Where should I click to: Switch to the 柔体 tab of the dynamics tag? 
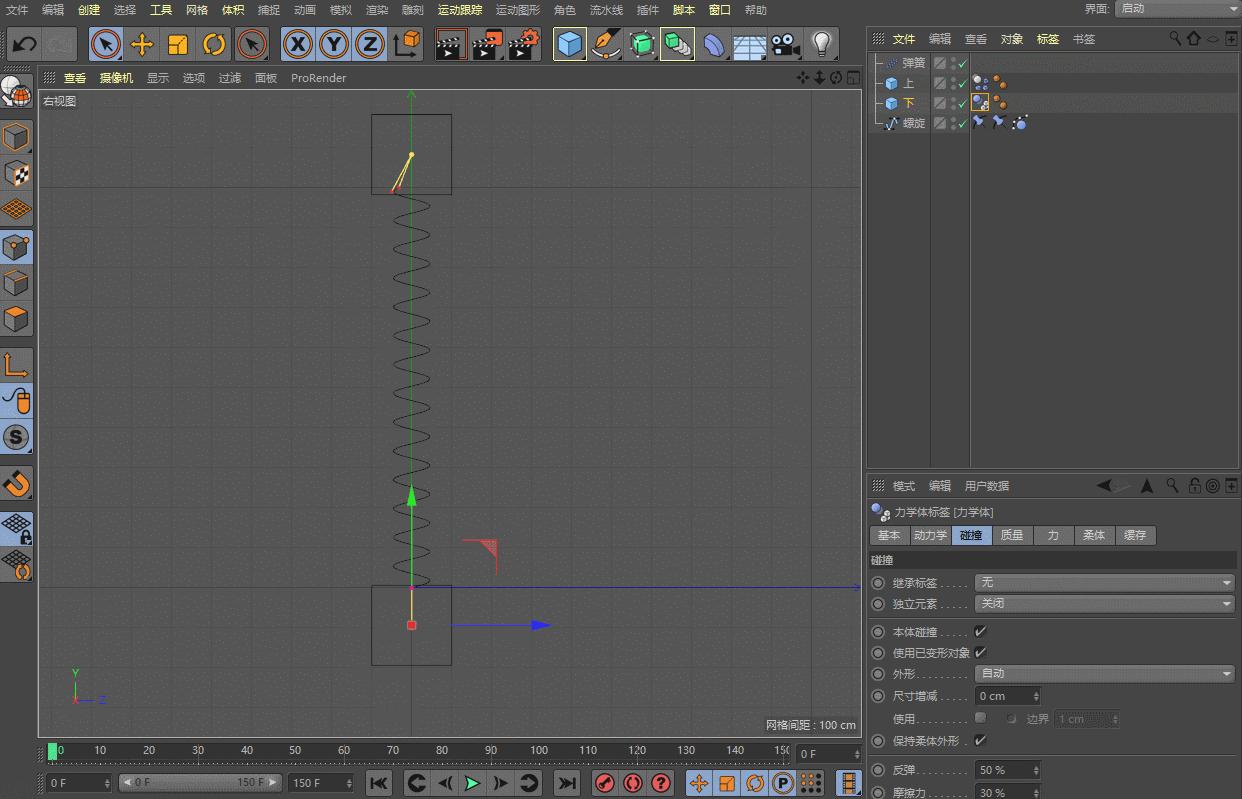pyautogui.click(x=1094, y=535)
